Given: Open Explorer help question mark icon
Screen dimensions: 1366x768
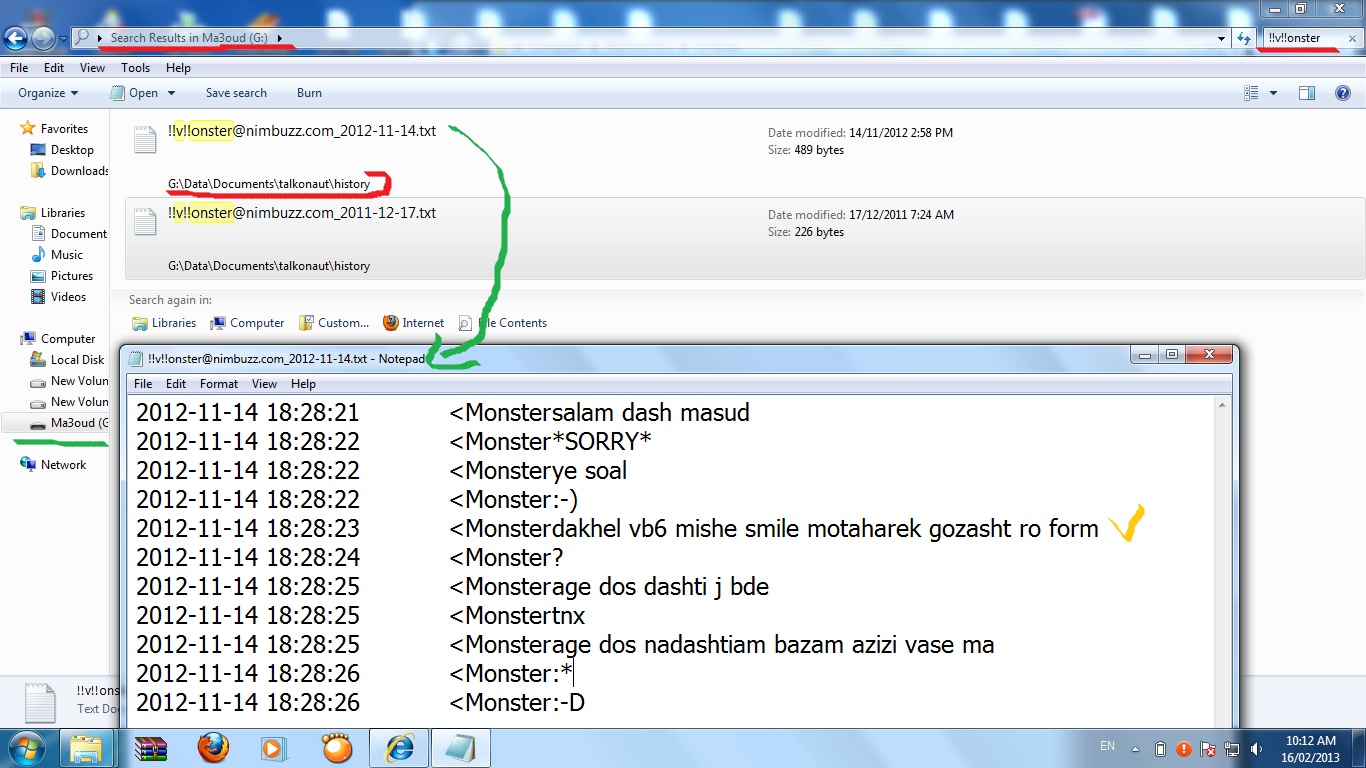Looking at the screenshot, I should 1344,93.
